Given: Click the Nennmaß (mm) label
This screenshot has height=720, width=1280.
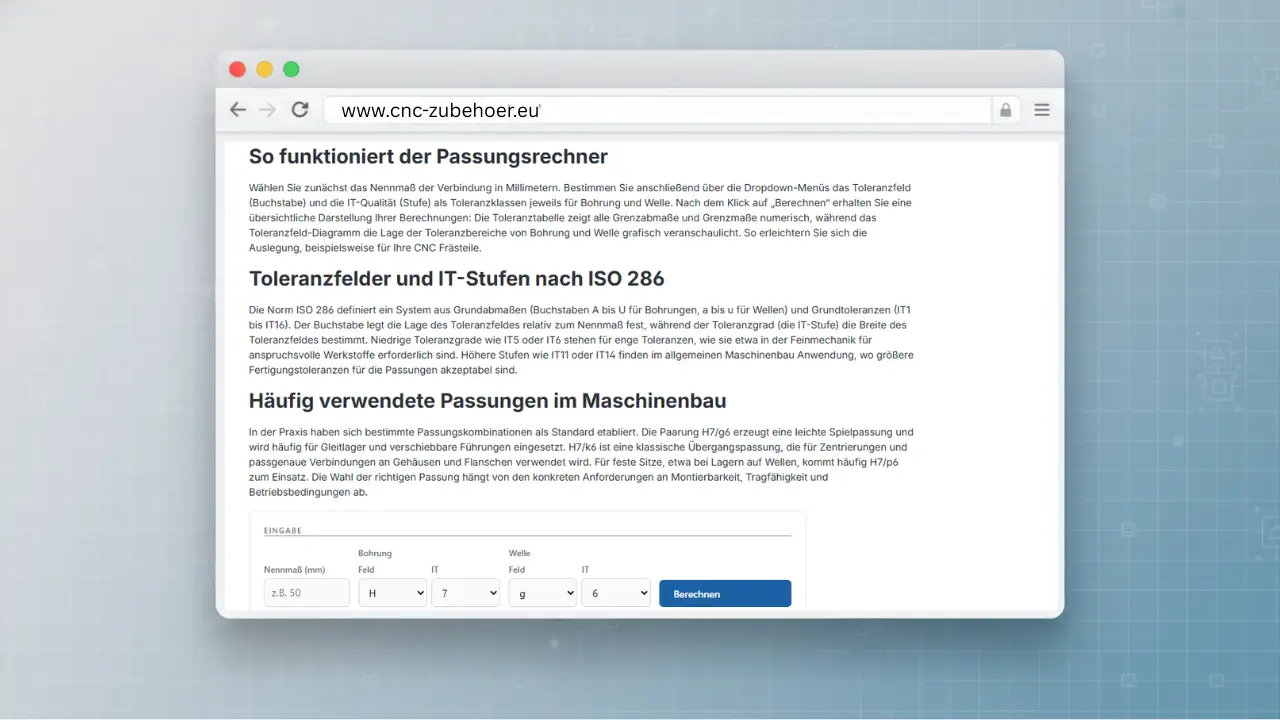Looking at the screenshot, I should 295,570.
